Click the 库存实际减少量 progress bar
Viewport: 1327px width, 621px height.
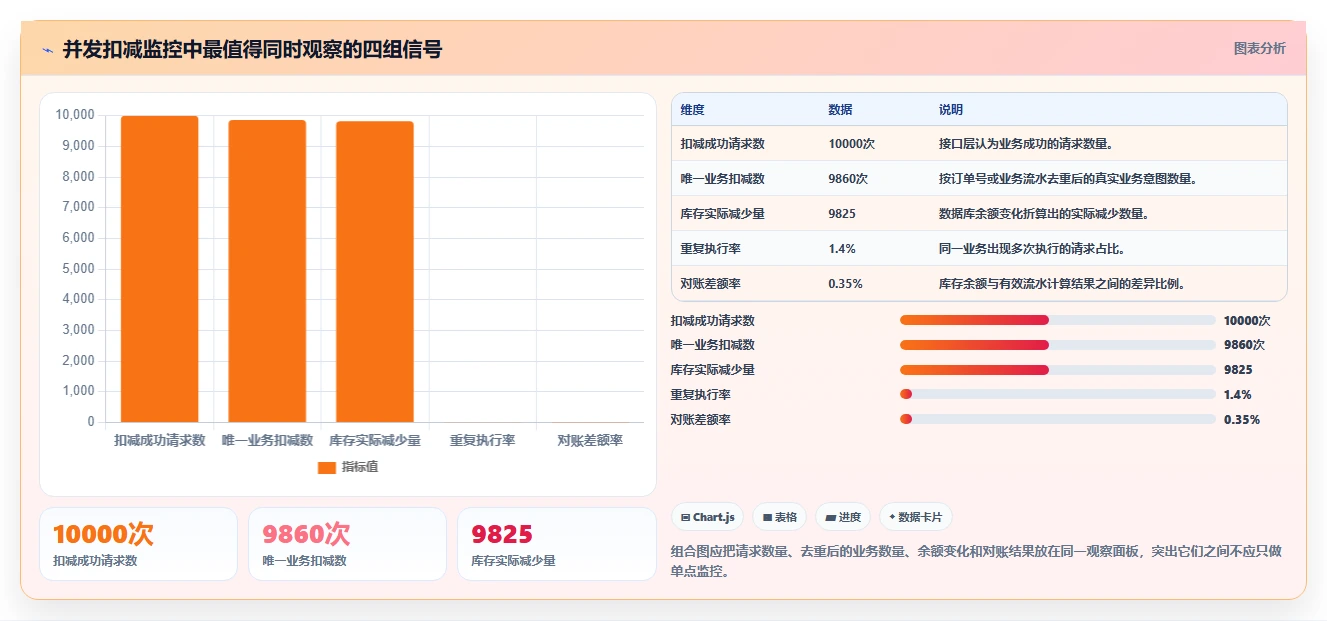tap(1058, 370)
